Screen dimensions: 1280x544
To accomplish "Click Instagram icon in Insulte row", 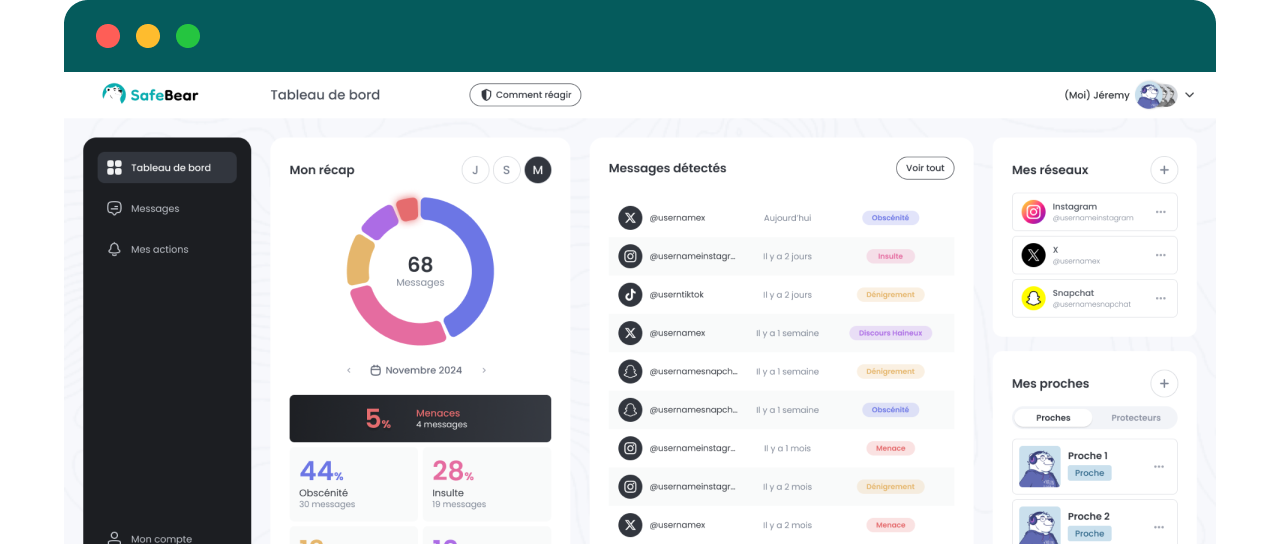I will click(629, 256).
